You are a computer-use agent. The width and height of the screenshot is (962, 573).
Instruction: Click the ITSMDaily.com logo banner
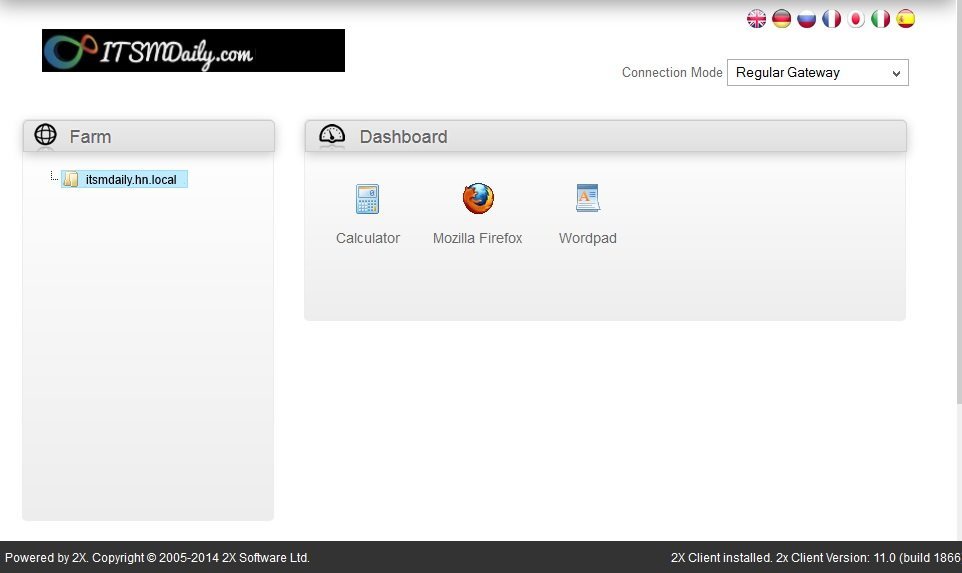point(193,50)
